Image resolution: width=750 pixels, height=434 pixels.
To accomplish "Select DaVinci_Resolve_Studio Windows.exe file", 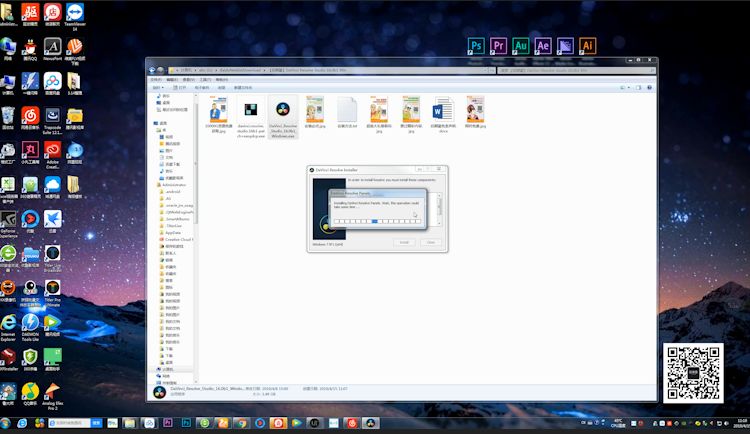I will [x=283, y=117].
